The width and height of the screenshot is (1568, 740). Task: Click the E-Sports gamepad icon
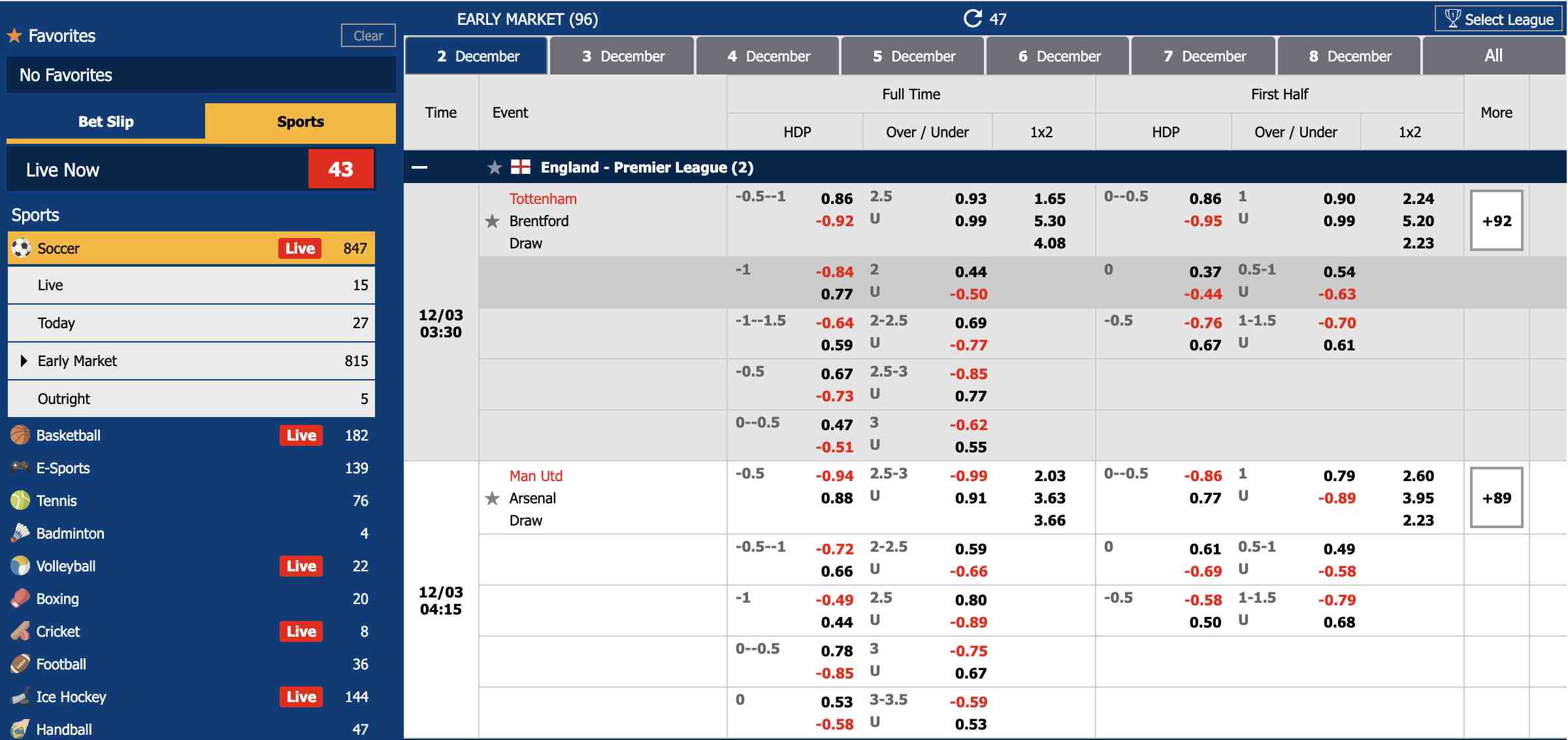click(x=20, y=467)
